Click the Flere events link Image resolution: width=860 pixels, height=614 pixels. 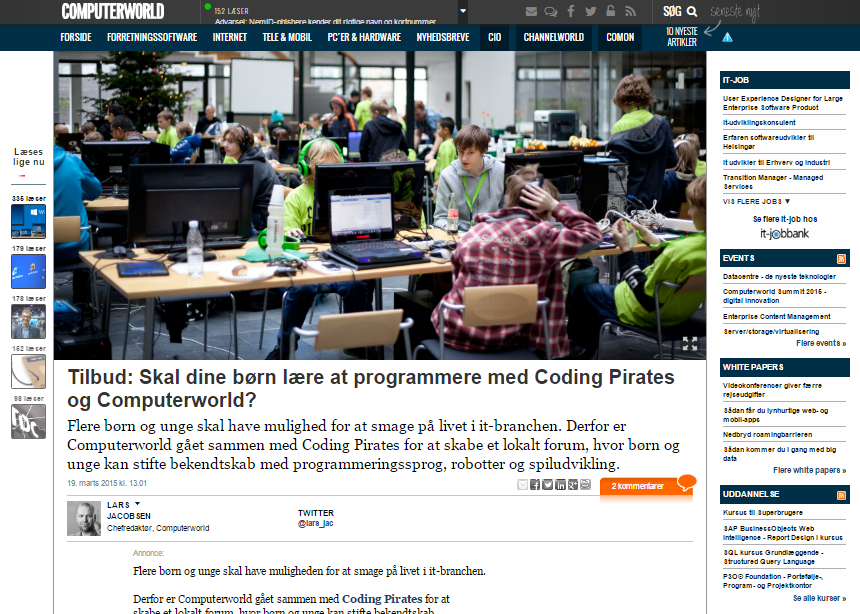[x=821, y=343]
